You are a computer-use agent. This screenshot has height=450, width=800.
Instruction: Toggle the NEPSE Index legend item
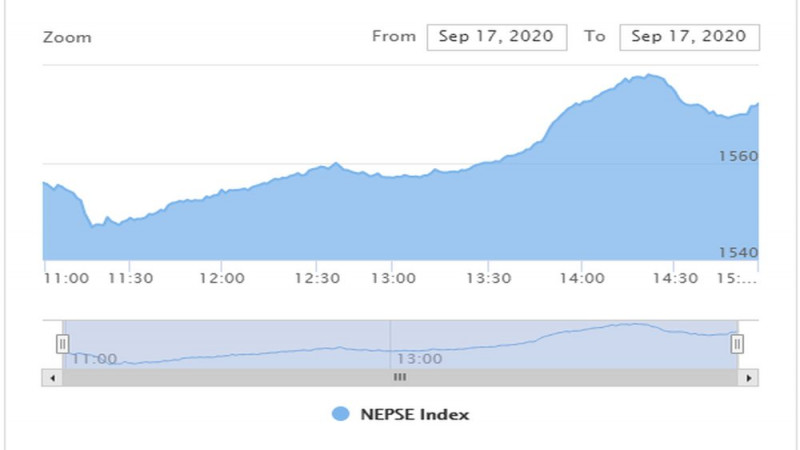[401, 414]
